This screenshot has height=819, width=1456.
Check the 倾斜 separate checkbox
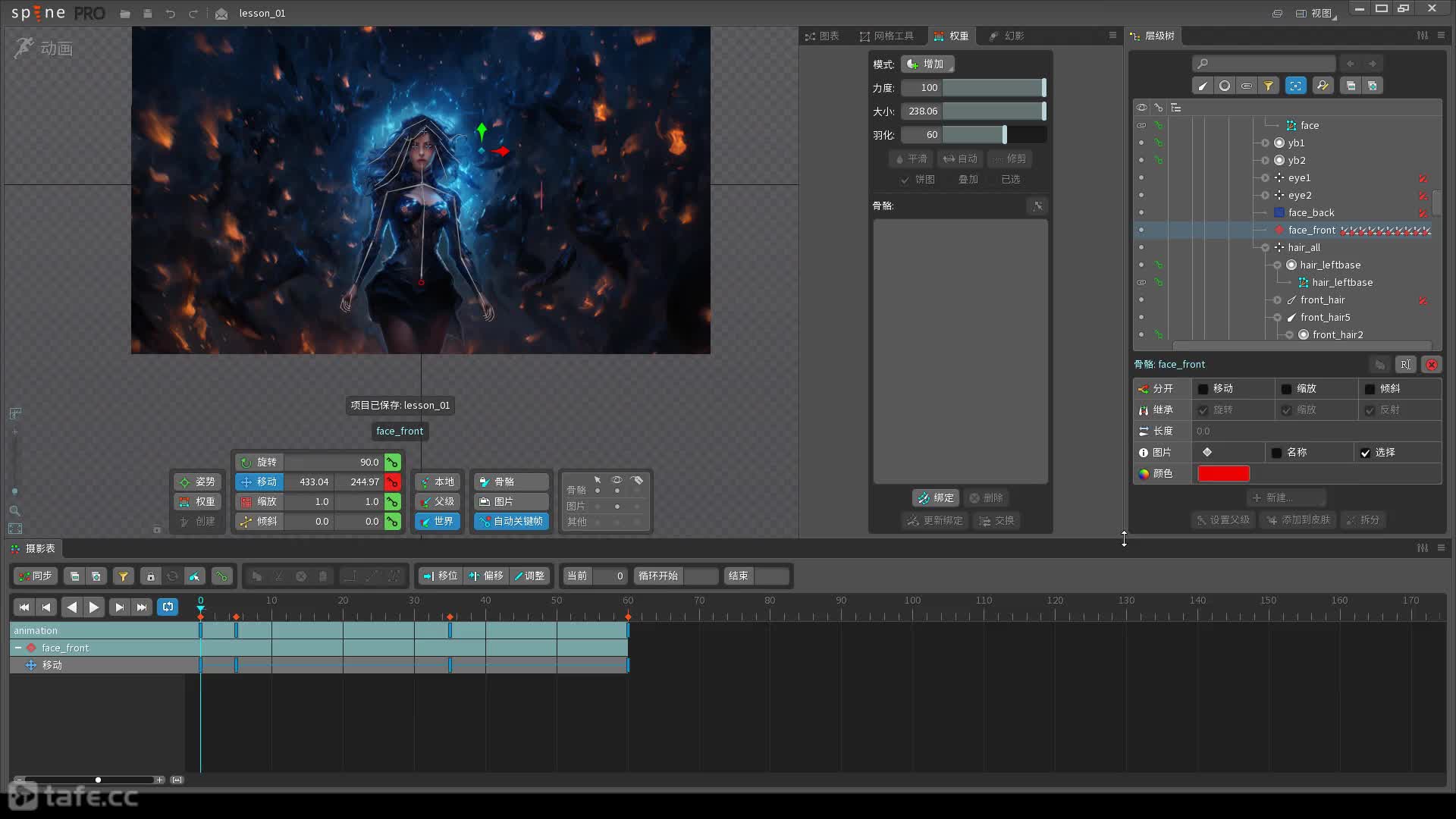click(1370, 389)
